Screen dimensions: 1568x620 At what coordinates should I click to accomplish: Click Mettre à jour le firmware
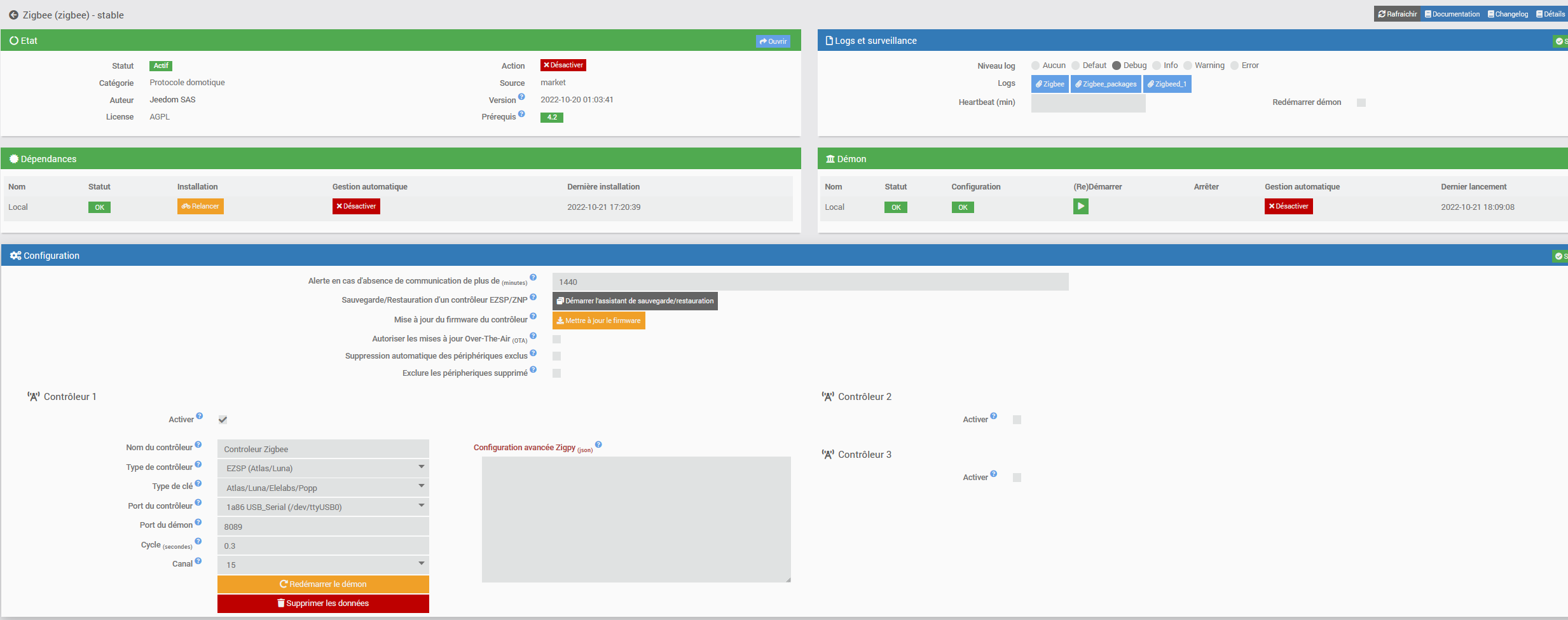click(599, 320)
